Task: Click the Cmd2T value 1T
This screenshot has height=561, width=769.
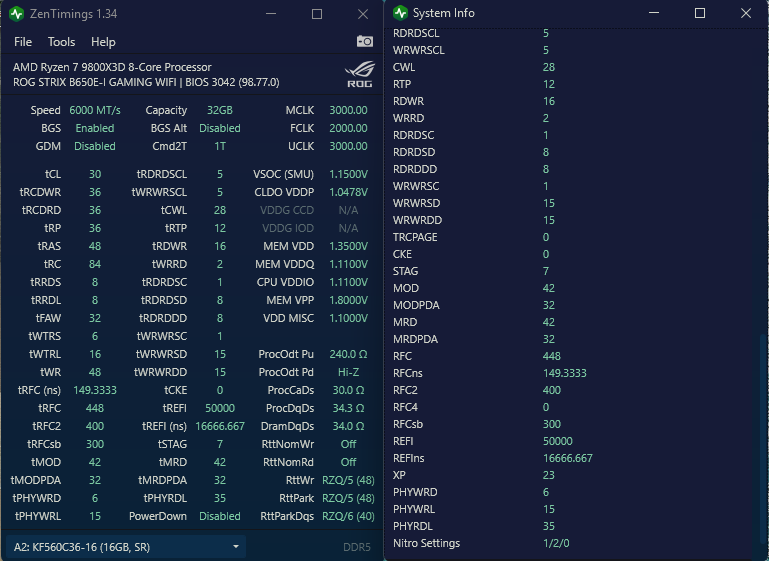Action: [220, 146]
